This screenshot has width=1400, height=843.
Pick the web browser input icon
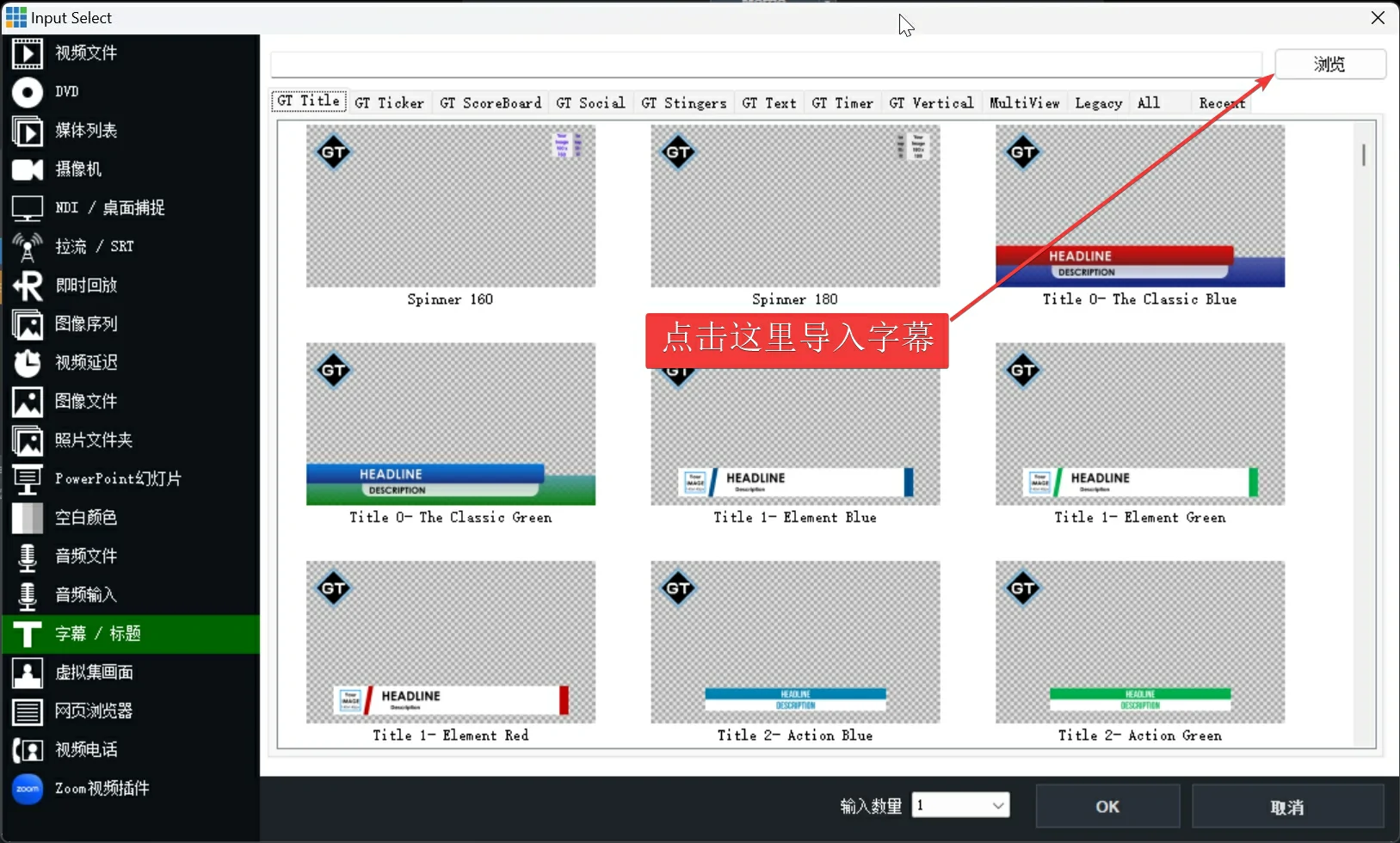27,711
